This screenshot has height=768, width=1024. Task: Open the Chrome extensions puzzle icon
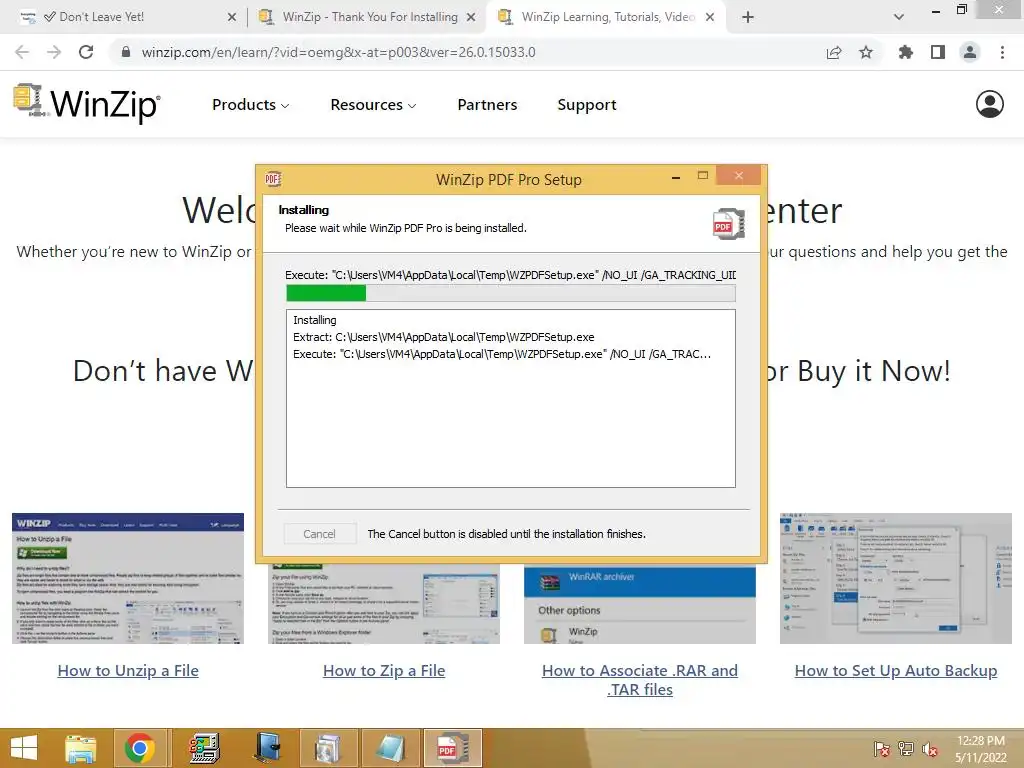(x=906, y=52)
